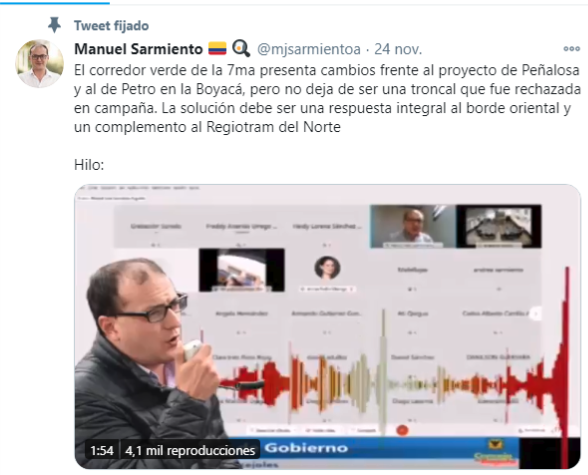Click the pinned tweet pin icon

[x=55, y=25]
